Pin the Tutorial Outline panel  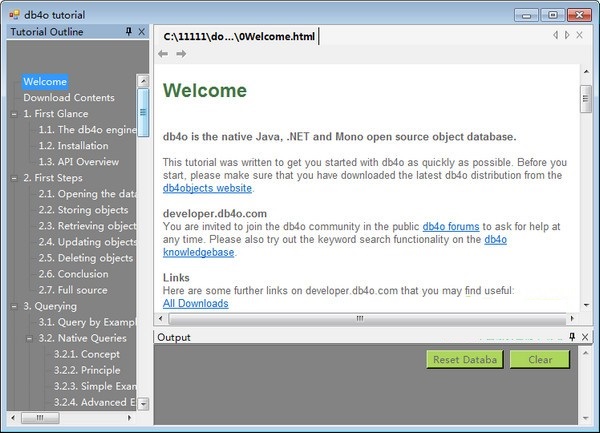129,31
